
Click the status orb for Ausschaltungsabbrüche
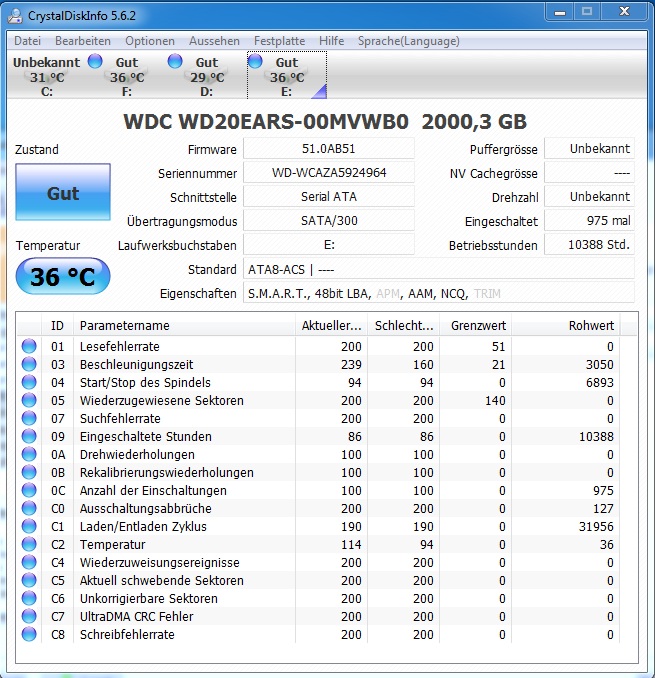click(x=29, y=508)
